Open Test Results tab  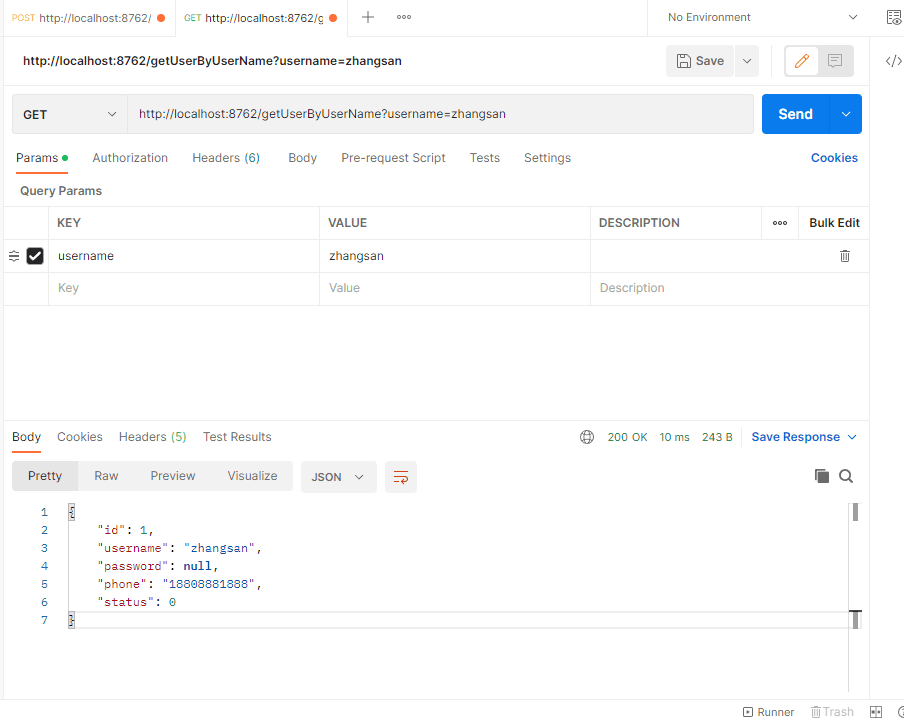[x=237, y=437]
